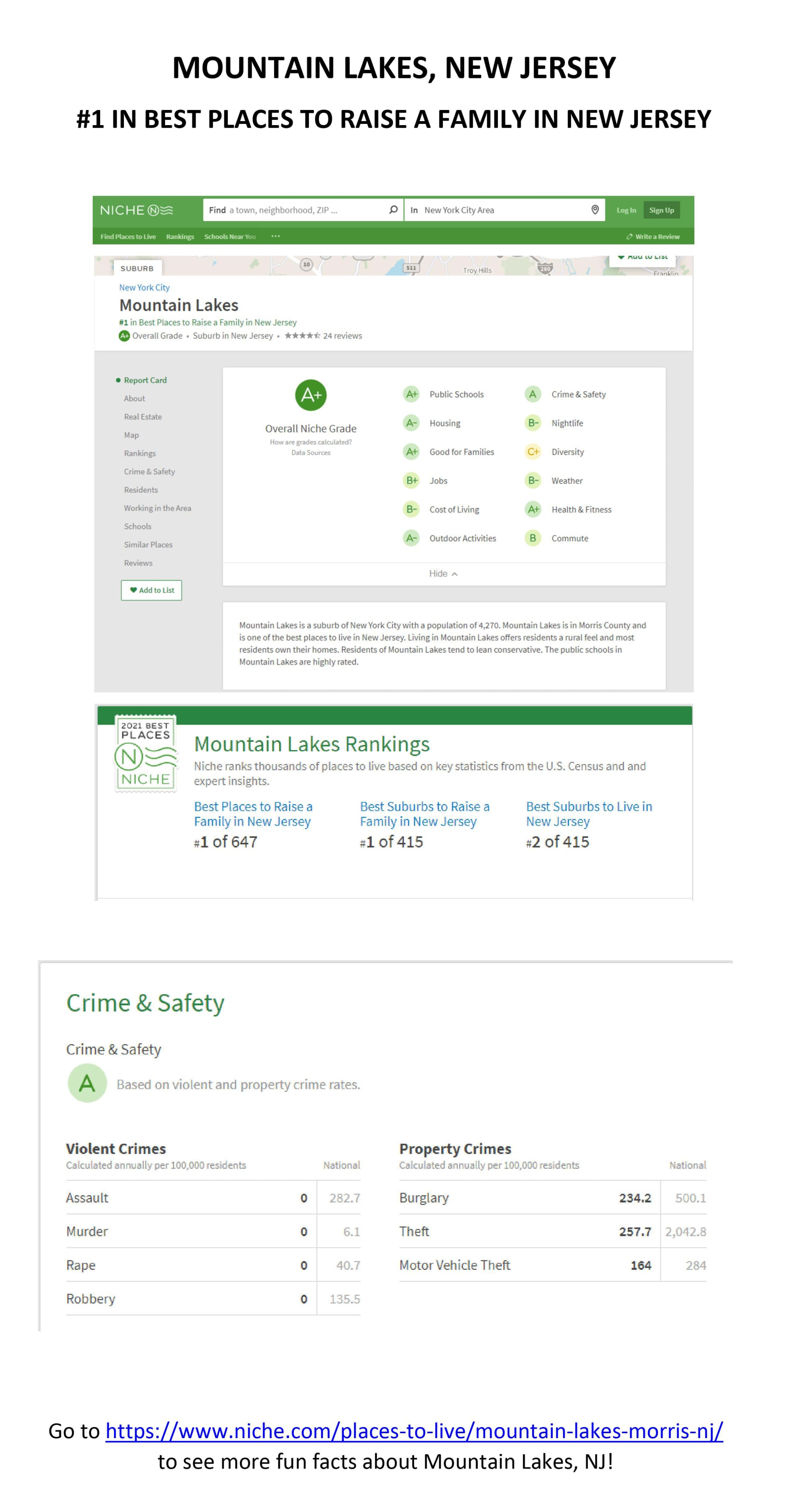The width and height of the screenshot is (788, 1512).
Task: Select Map in sidebar navigation
Action: coord(131,435)
